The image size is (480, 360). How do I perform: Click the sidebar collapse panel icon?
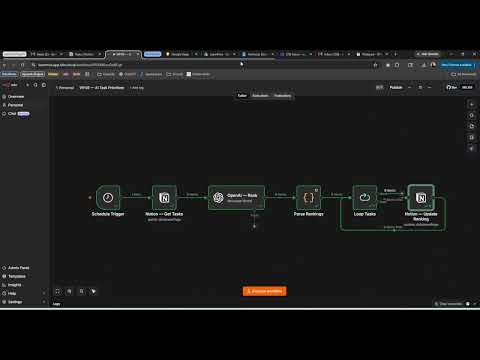[x=44, y=85]
